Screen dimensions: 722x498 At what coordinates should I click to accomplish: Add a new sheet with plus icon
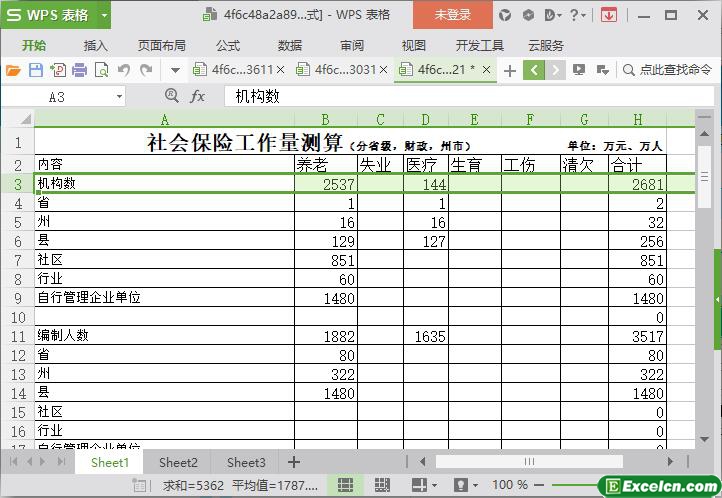coord(294,462)
